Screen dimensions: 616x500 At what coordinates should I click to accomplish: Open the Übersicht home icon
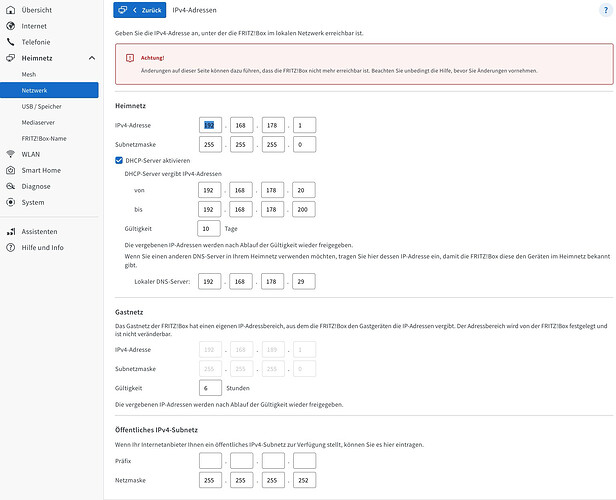pos(11,10)
